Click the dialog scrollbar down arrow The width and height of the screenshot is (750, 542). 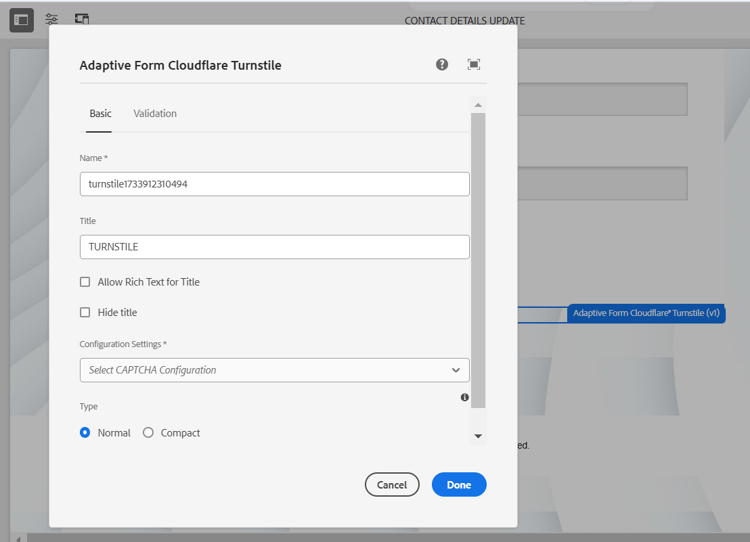(478, 436)
